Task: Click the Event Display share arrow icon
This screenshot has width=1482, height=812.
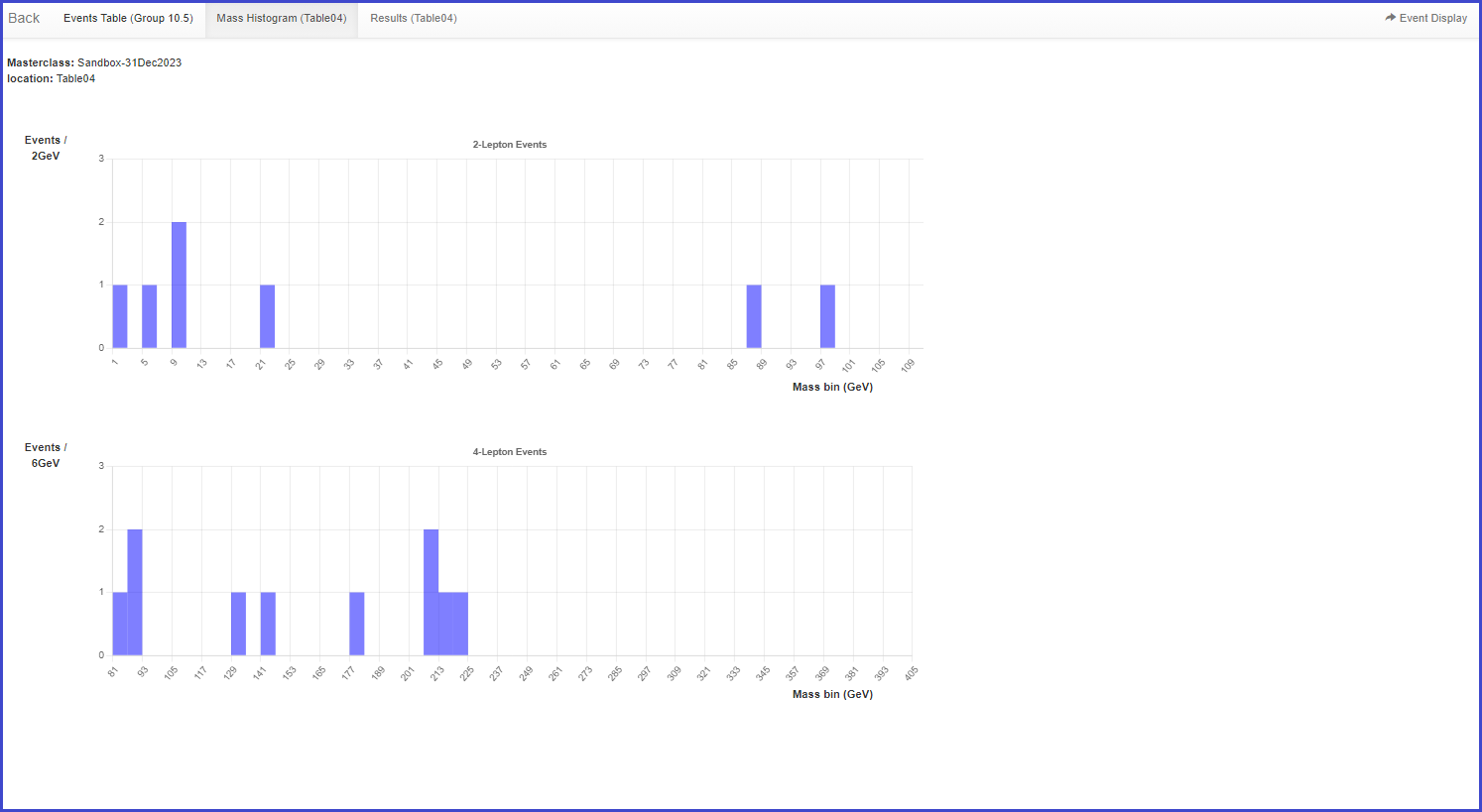Action: pyautogui.click(x=1390, y=18)
